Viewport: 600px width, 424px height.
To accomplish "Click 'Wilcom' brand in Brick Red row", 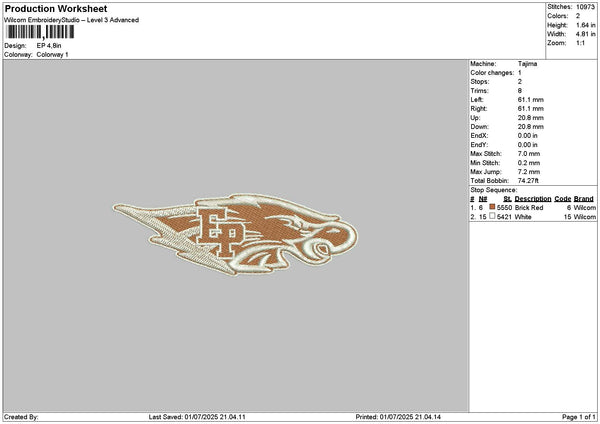I will 585,208.
